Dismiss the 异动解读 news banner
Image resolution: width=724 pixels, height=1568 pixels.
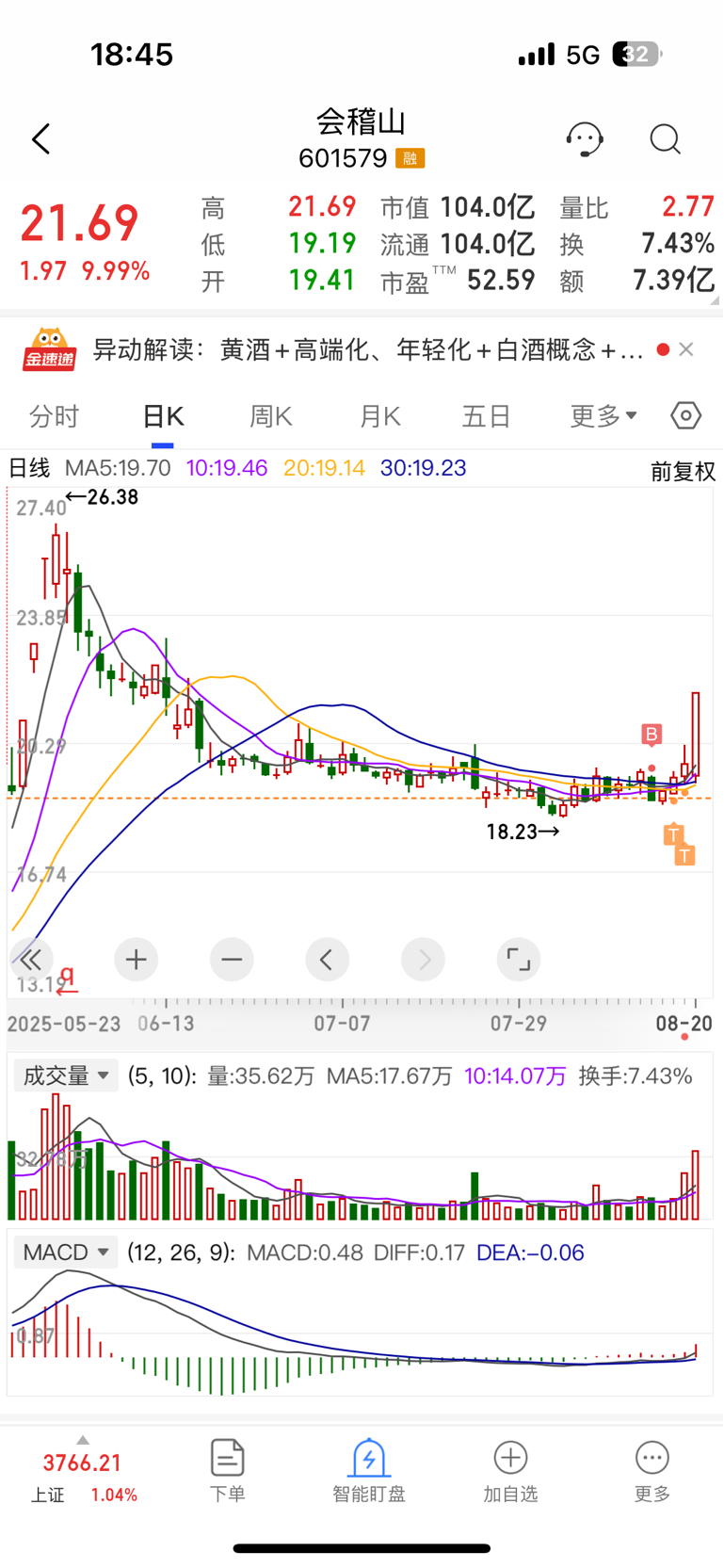686,349
